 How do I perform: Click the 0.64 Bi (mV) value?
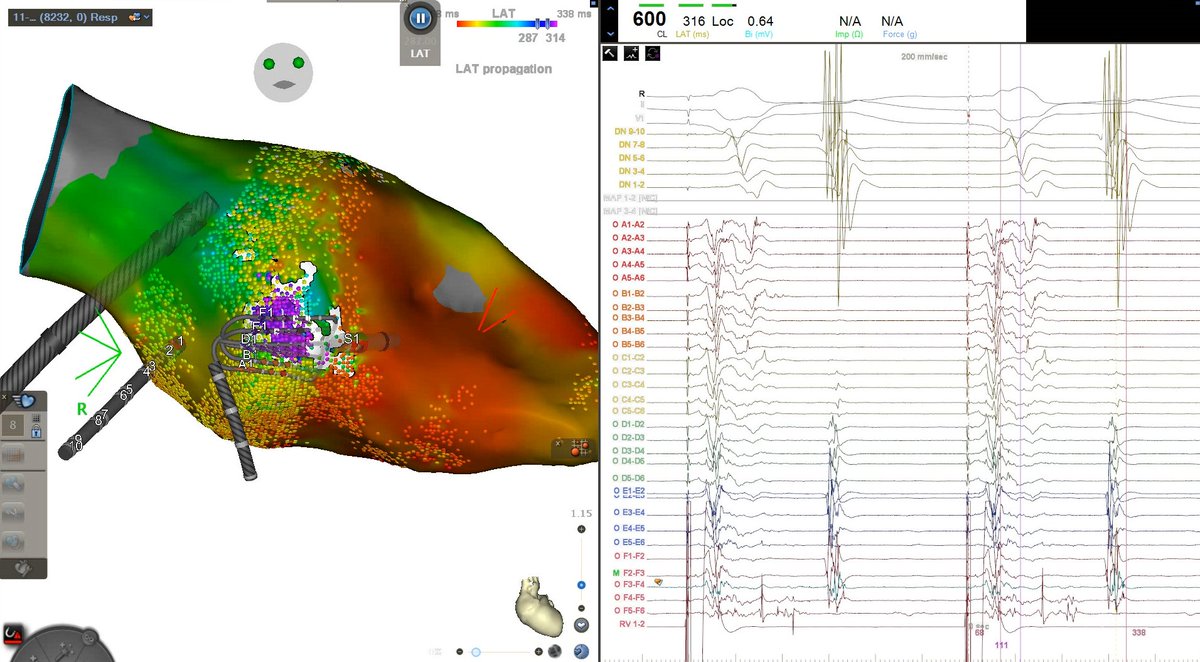[760, 21]
